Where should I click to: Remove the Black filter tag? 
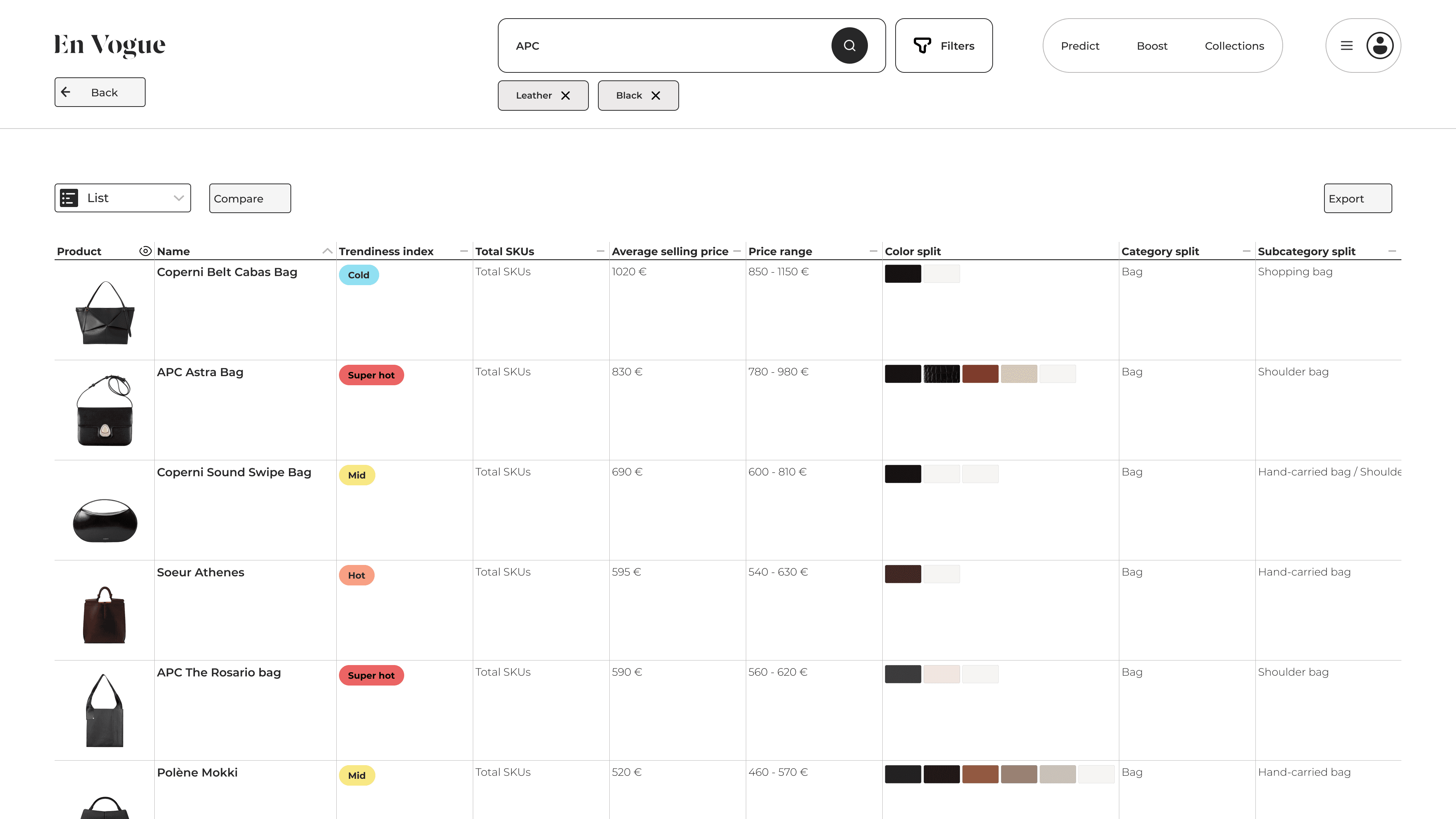[656, 96]
